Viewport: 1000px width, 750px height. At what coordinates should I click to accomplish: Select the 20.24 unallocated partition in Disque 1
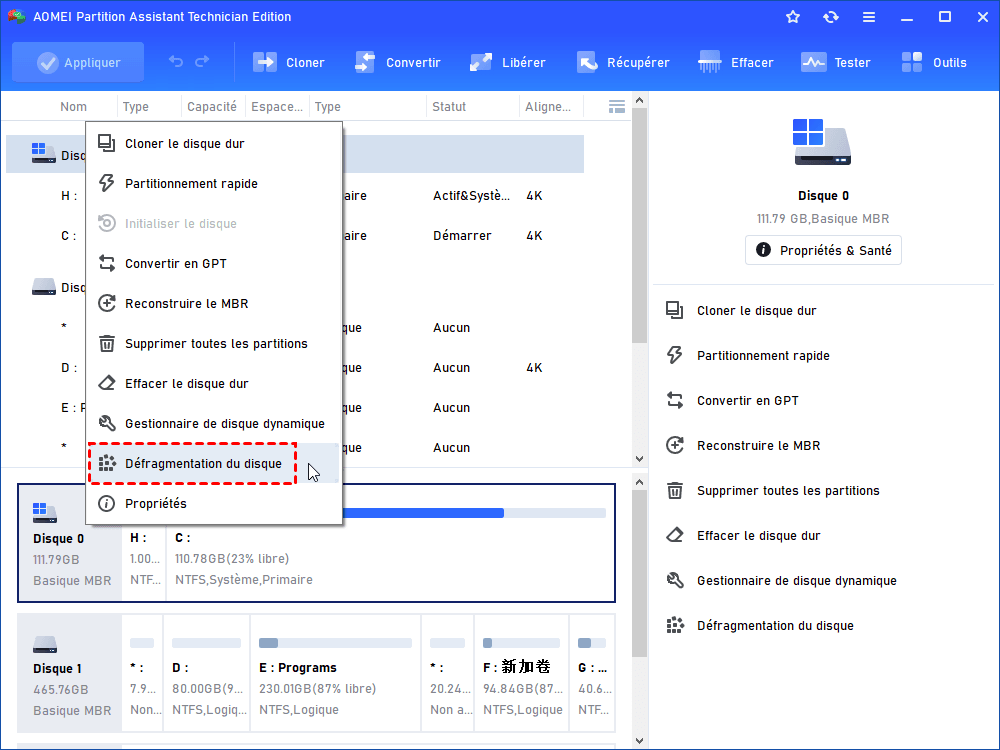[447, 673]
